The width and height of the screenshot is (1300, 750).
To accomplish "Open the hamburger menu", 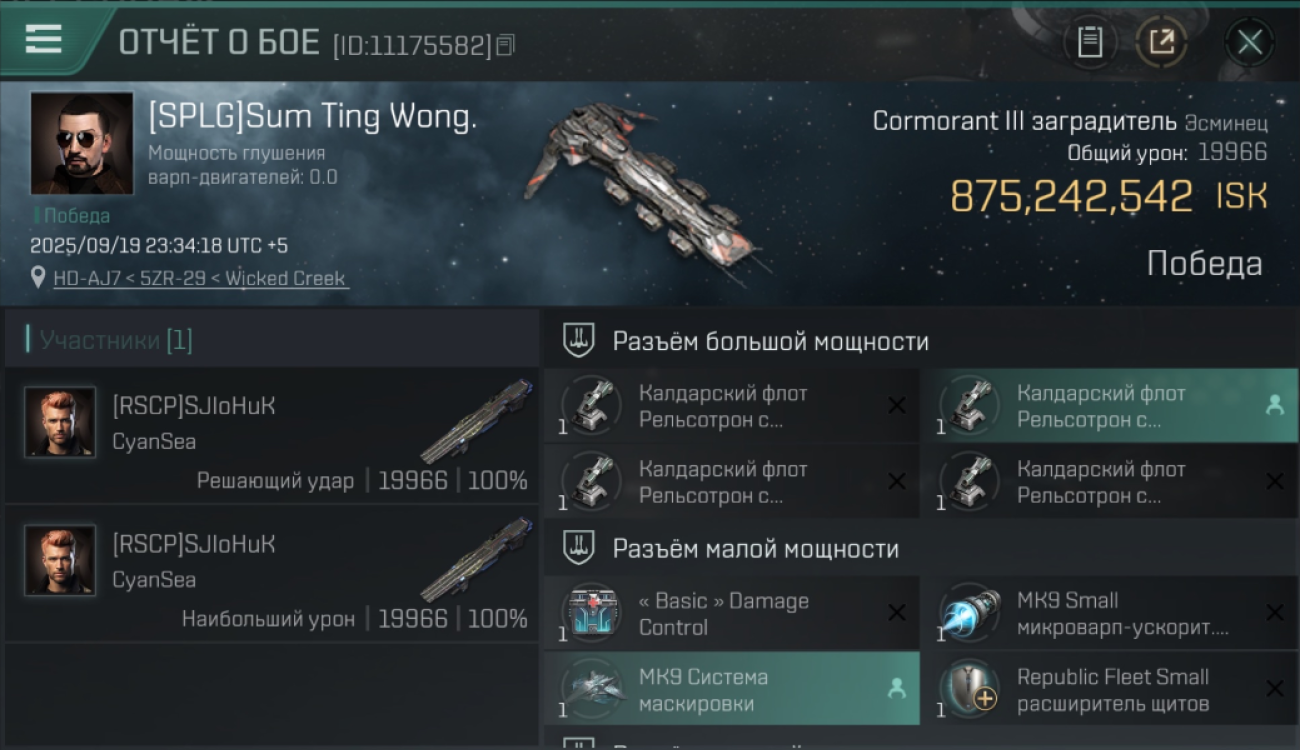I will pos(43,40).
